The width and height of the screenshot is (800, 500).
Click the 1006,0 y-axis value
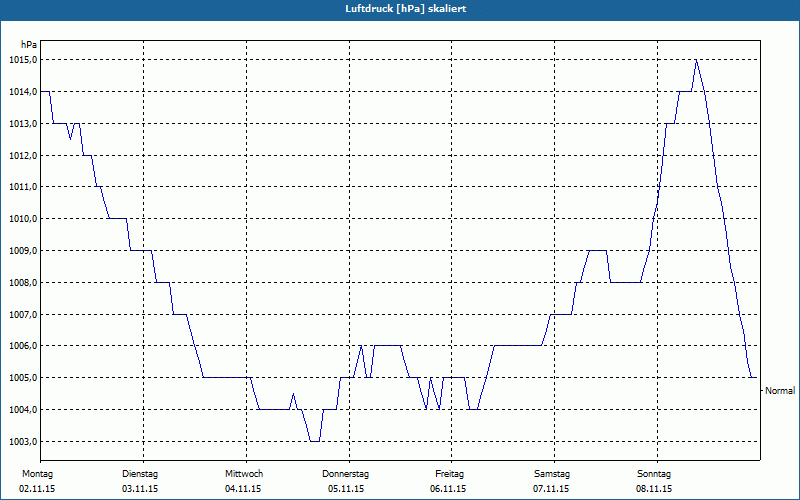pos(23,346)
